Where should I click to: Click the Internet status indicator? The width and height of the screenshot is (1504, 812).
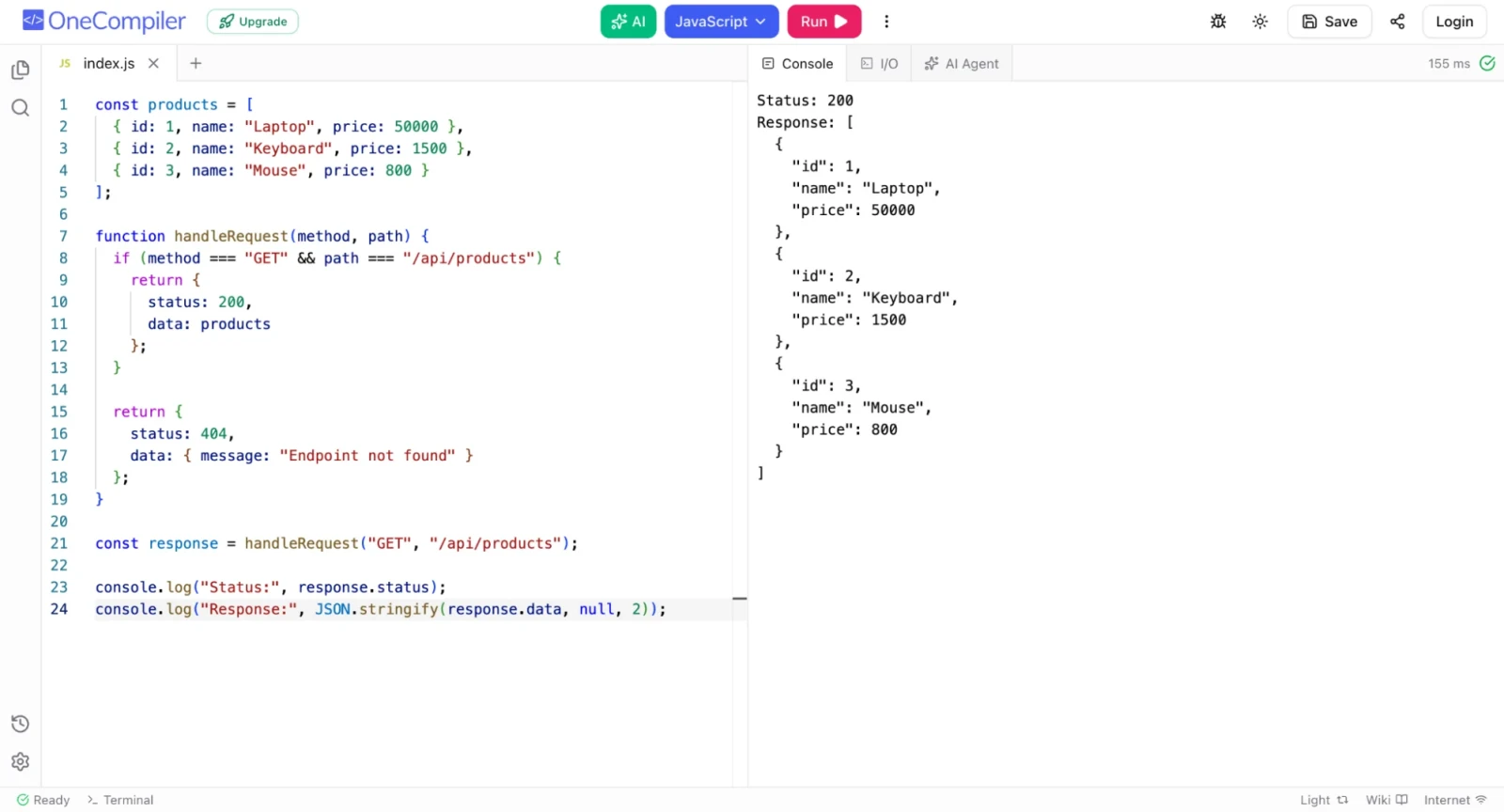(x=1455, y=800)
